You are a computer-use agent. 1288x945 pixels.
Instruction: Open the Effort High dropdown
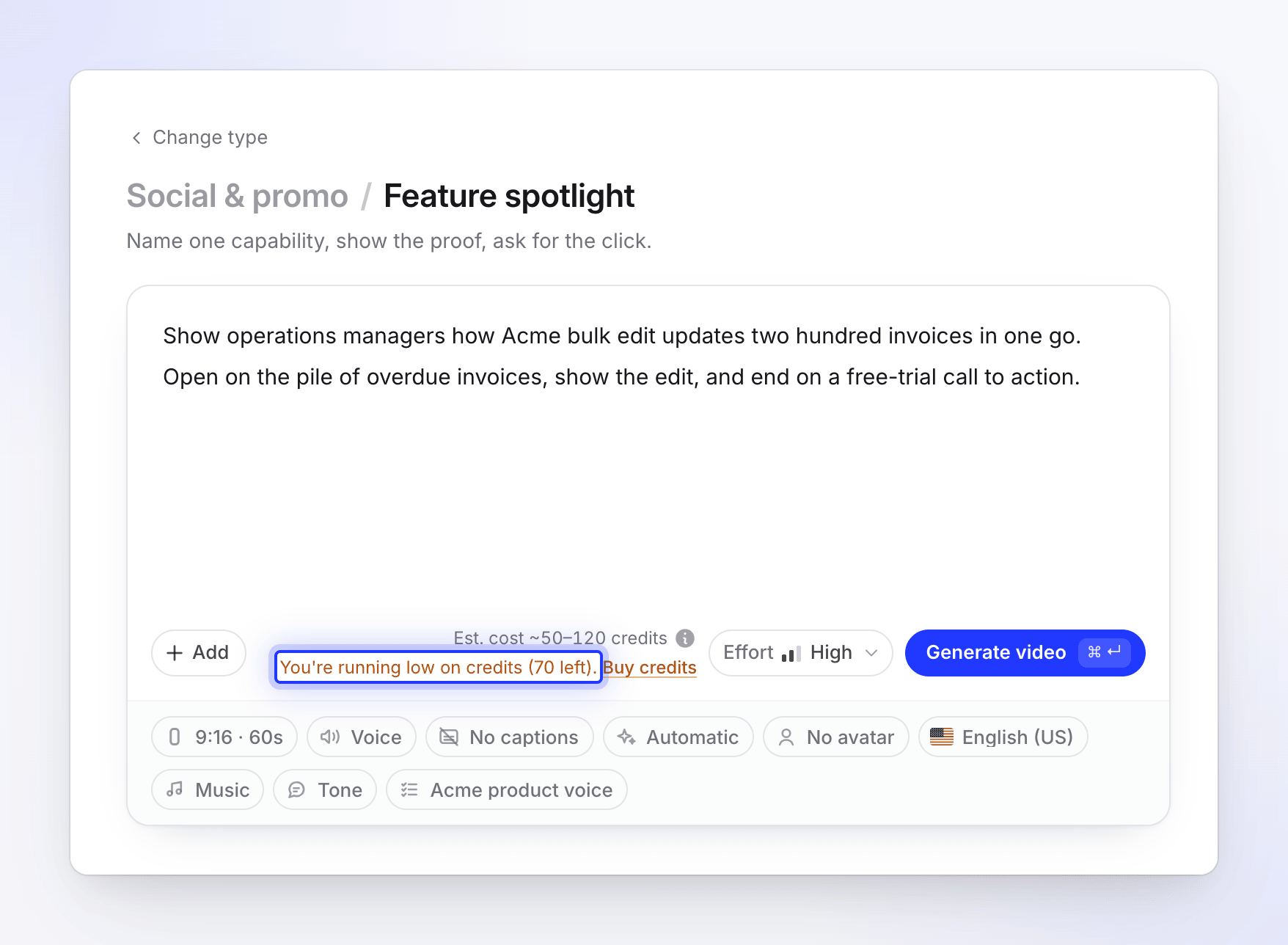coord(801,653)
